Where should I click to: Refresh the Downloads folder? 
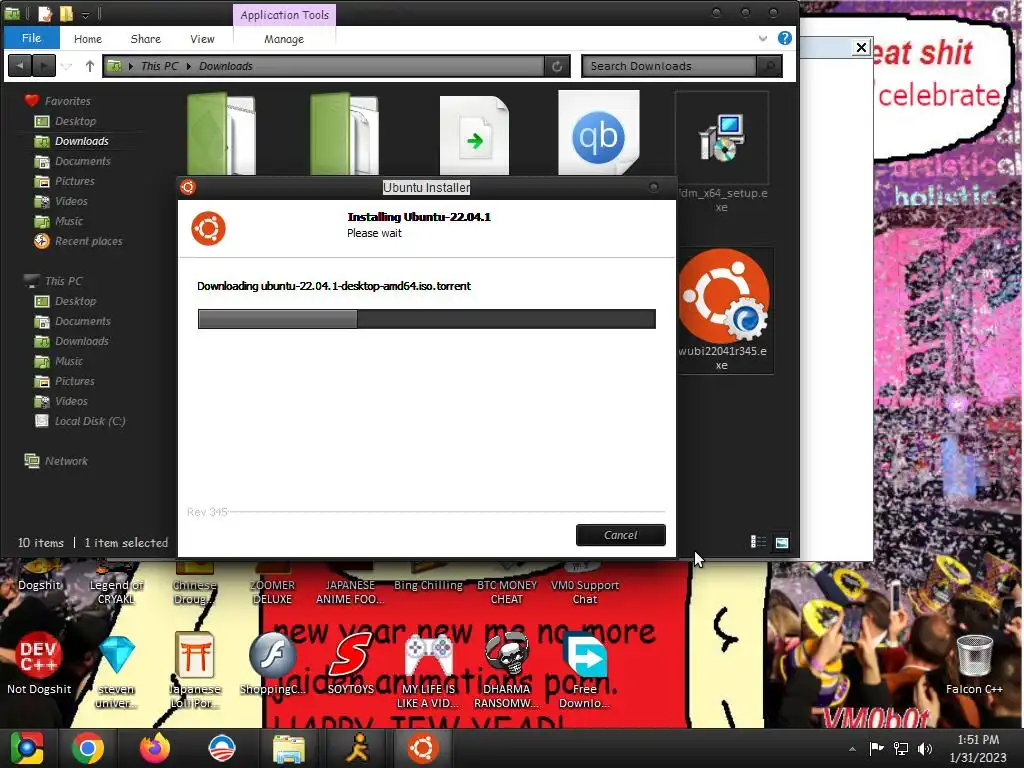coord(557,66)
